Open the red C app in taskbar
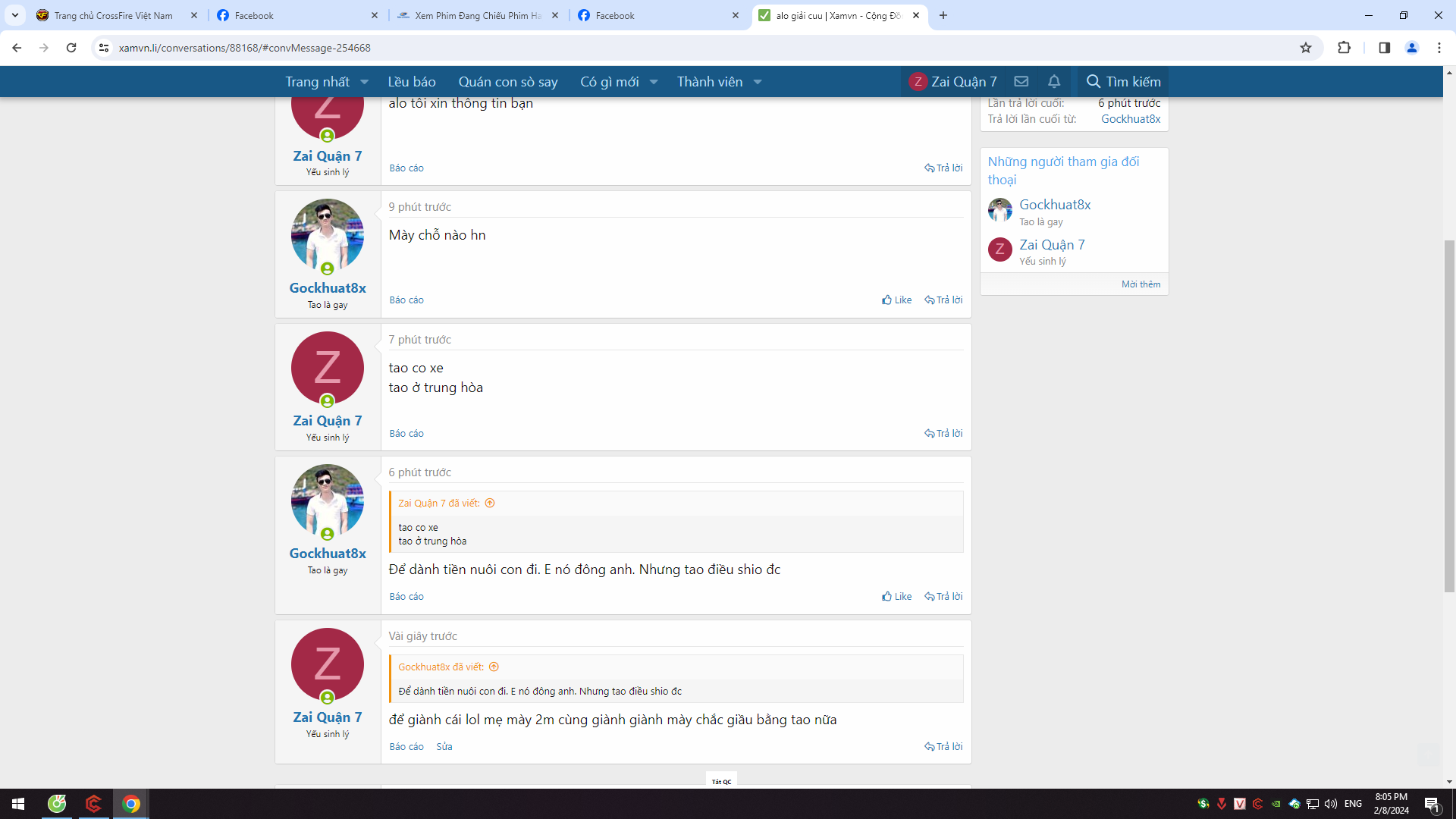This screenshot has width=1456, height=819. 94,804
